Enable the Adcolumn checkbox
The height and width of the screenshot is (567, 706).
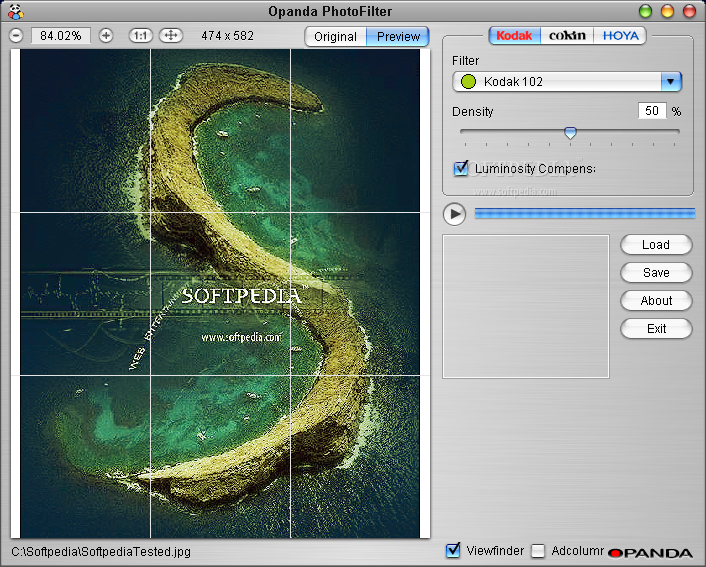click(x=538, y=551)
